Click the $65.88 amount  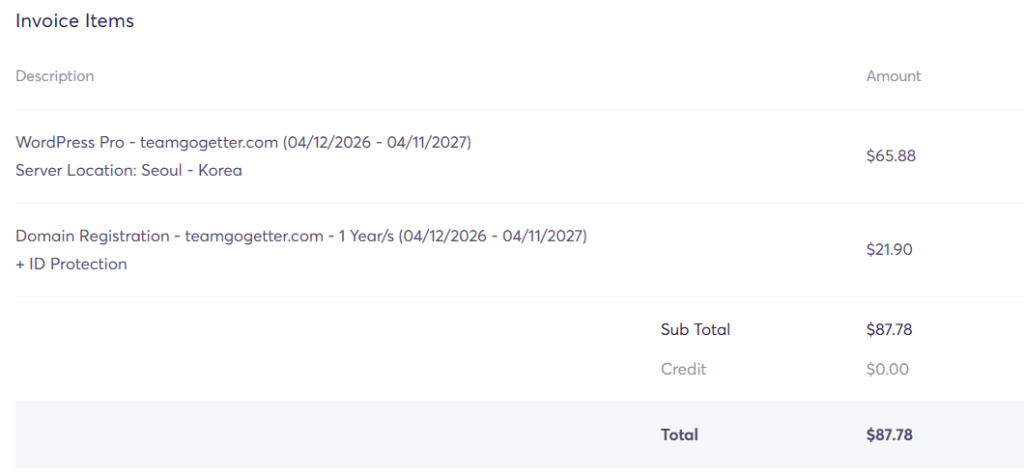pyautogui.click(x=891, y=156)
